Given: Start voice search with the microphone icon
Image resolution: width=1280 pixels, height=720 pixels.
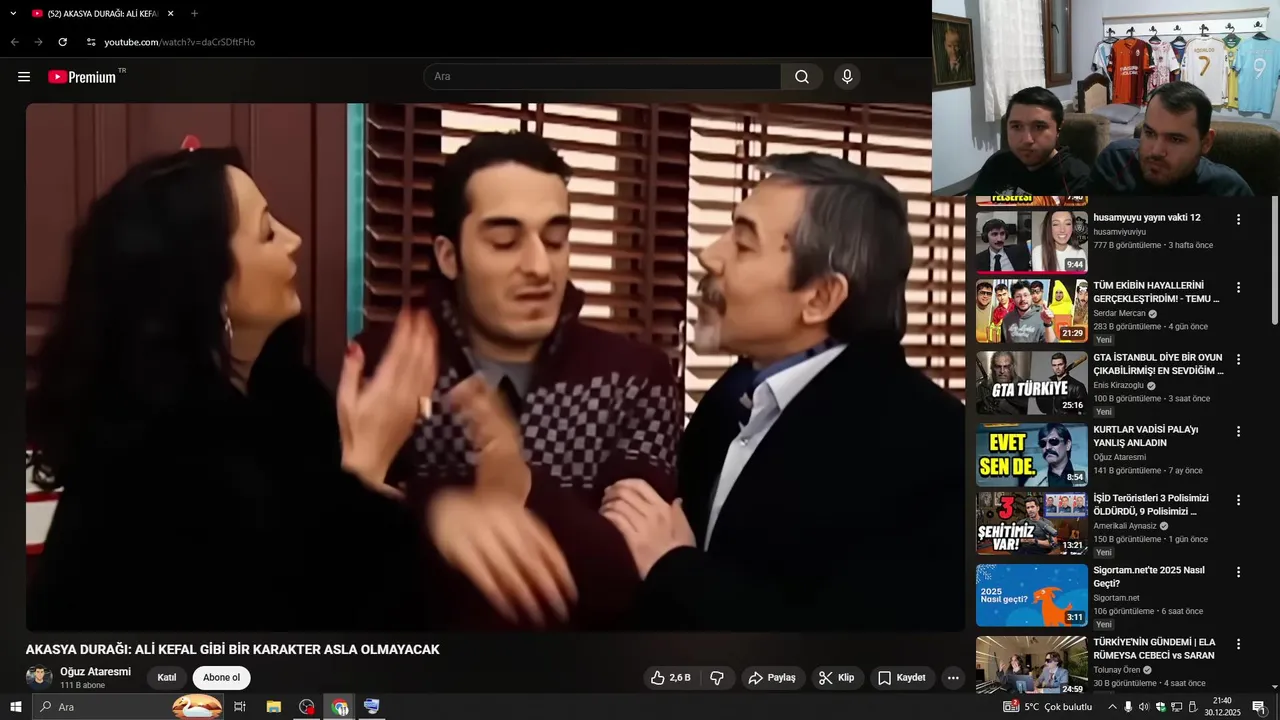Looking at the screenshot, I should tap(847, 77).
